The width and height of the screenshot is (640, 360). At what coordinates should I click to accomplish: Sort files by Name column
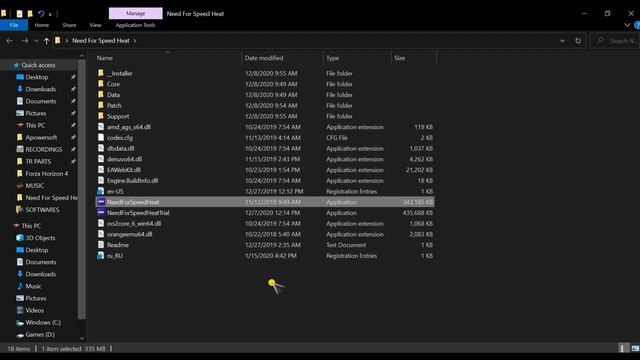167,58
